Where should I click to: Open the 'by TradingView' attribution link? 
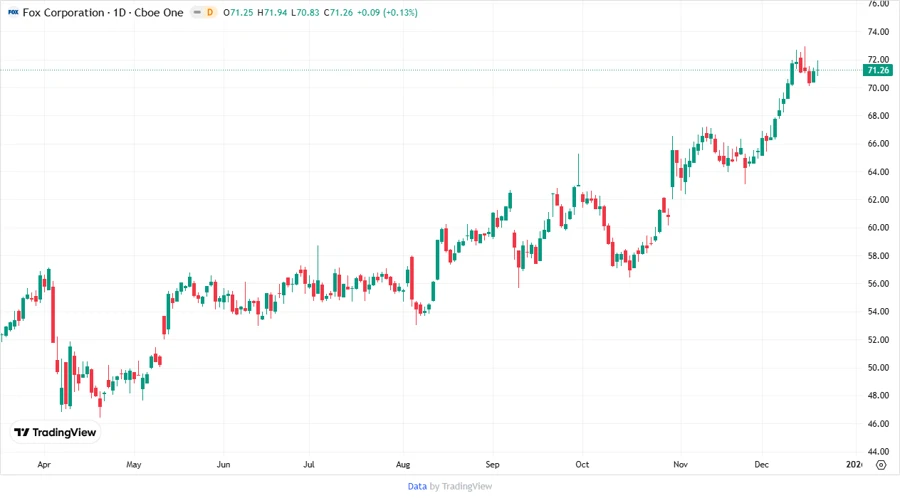pos(461,486)
